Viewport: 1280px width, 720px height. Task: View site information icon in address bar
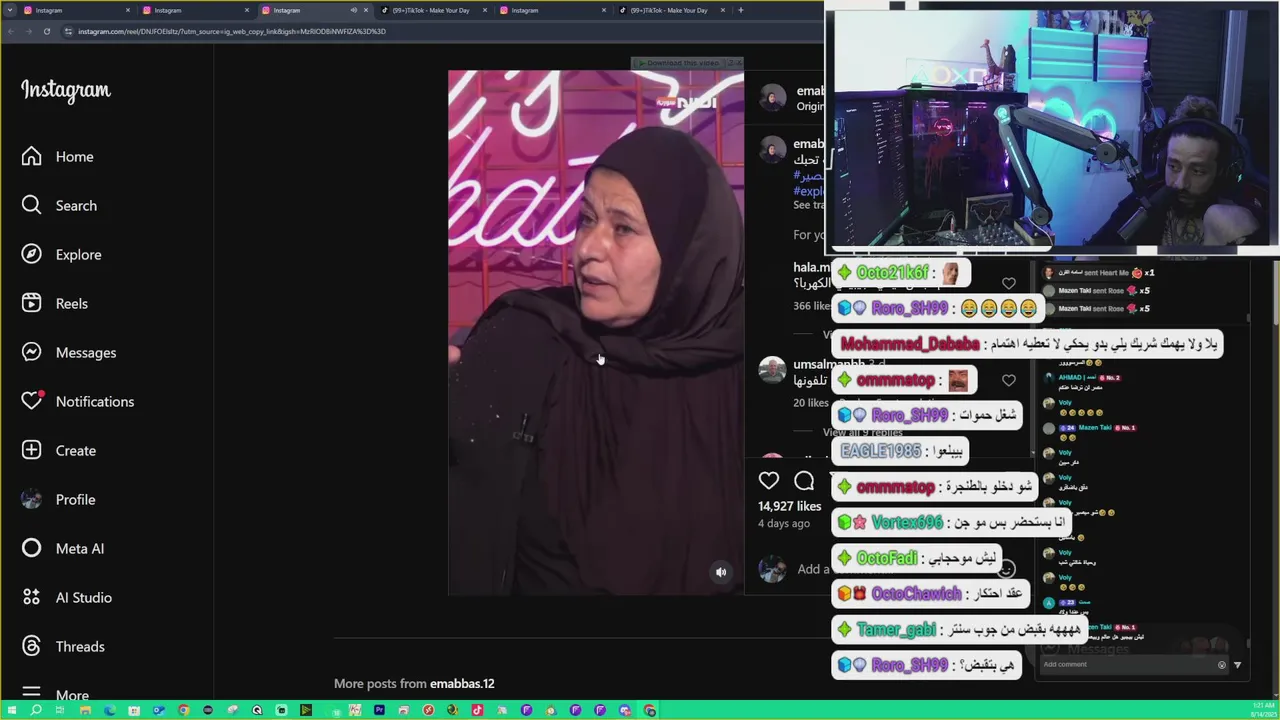pos(68,31)
